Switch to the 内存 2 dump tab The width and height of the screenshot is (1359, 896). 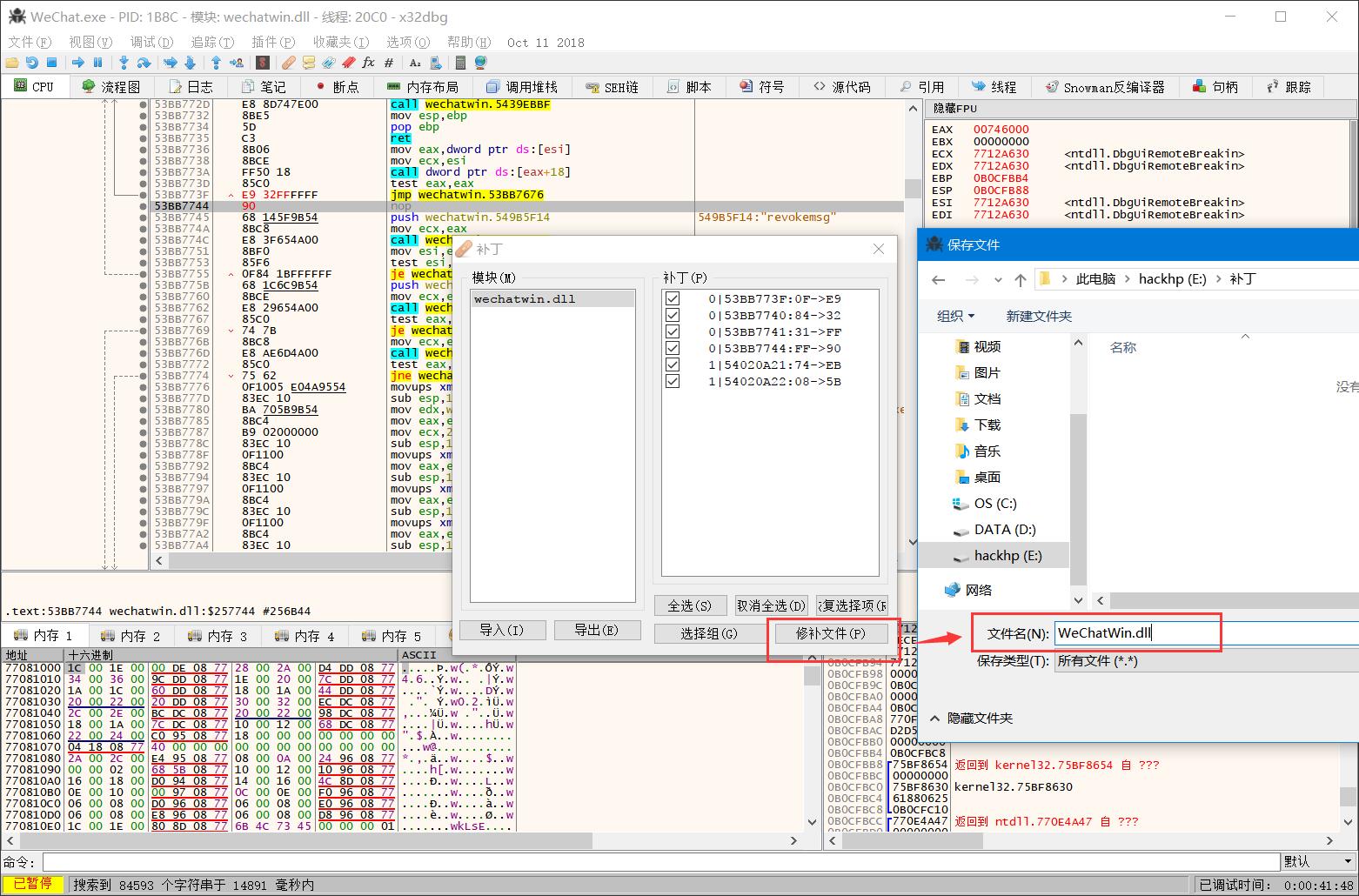click(131, 636)
